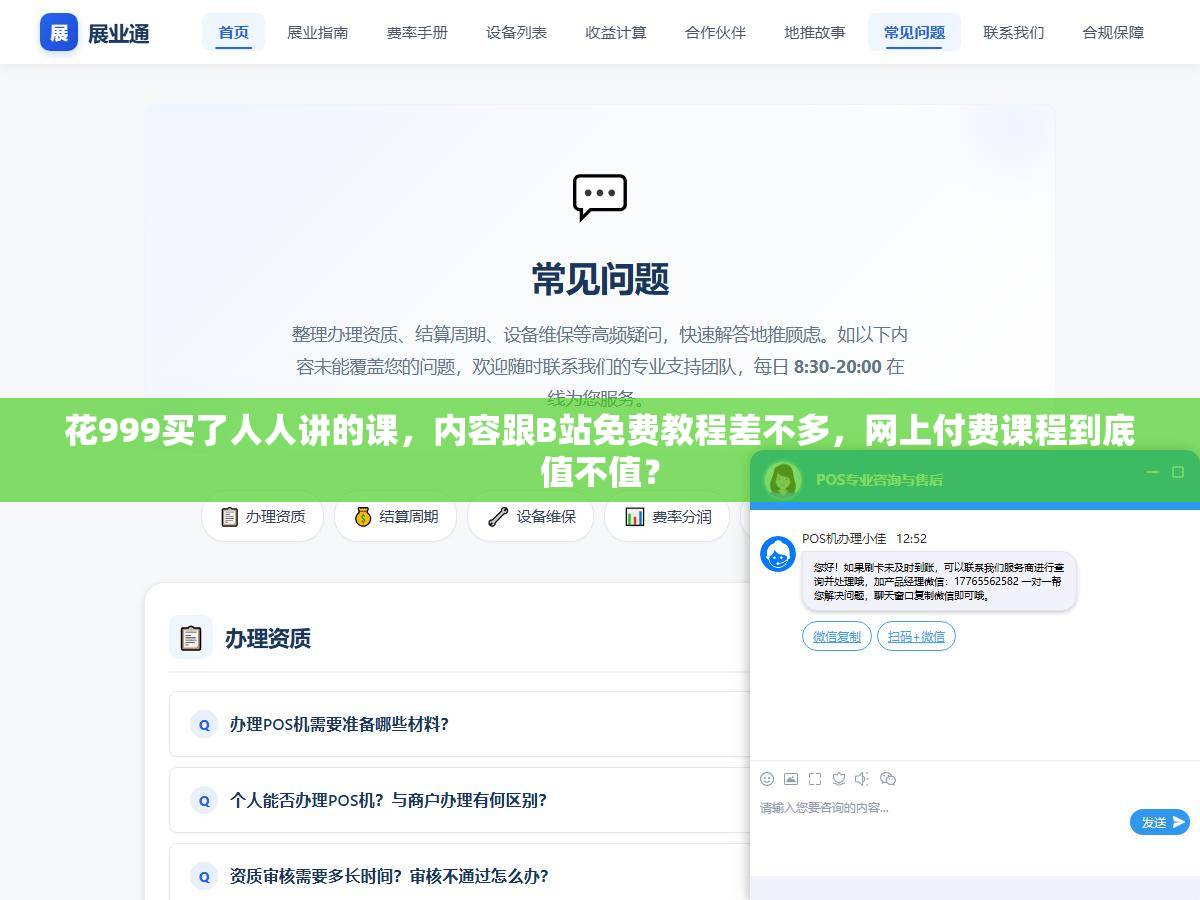Go to 地推故事 in the navigation
This screenshot has width=1200, height=900.
815,32
